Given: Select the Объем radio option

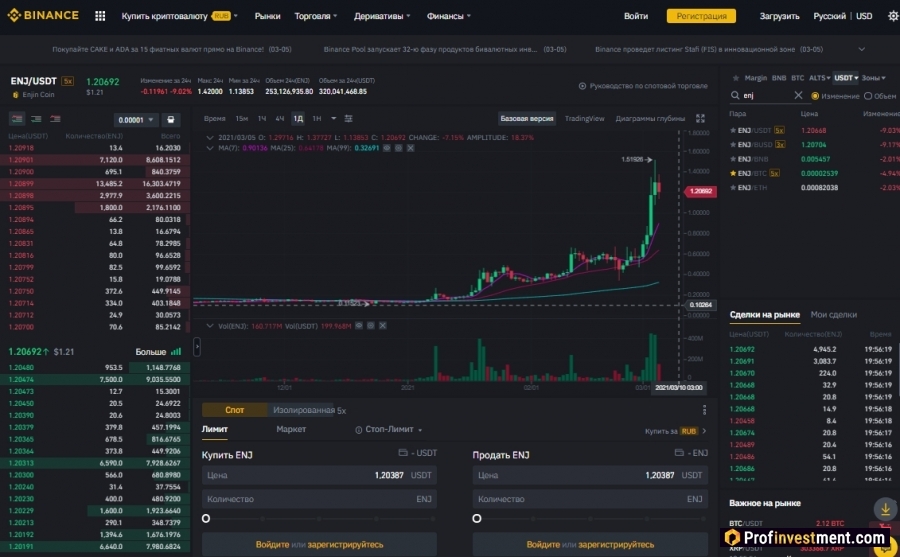Looking at the screenshot, I should pyautogui.click(x=868, y=96).
